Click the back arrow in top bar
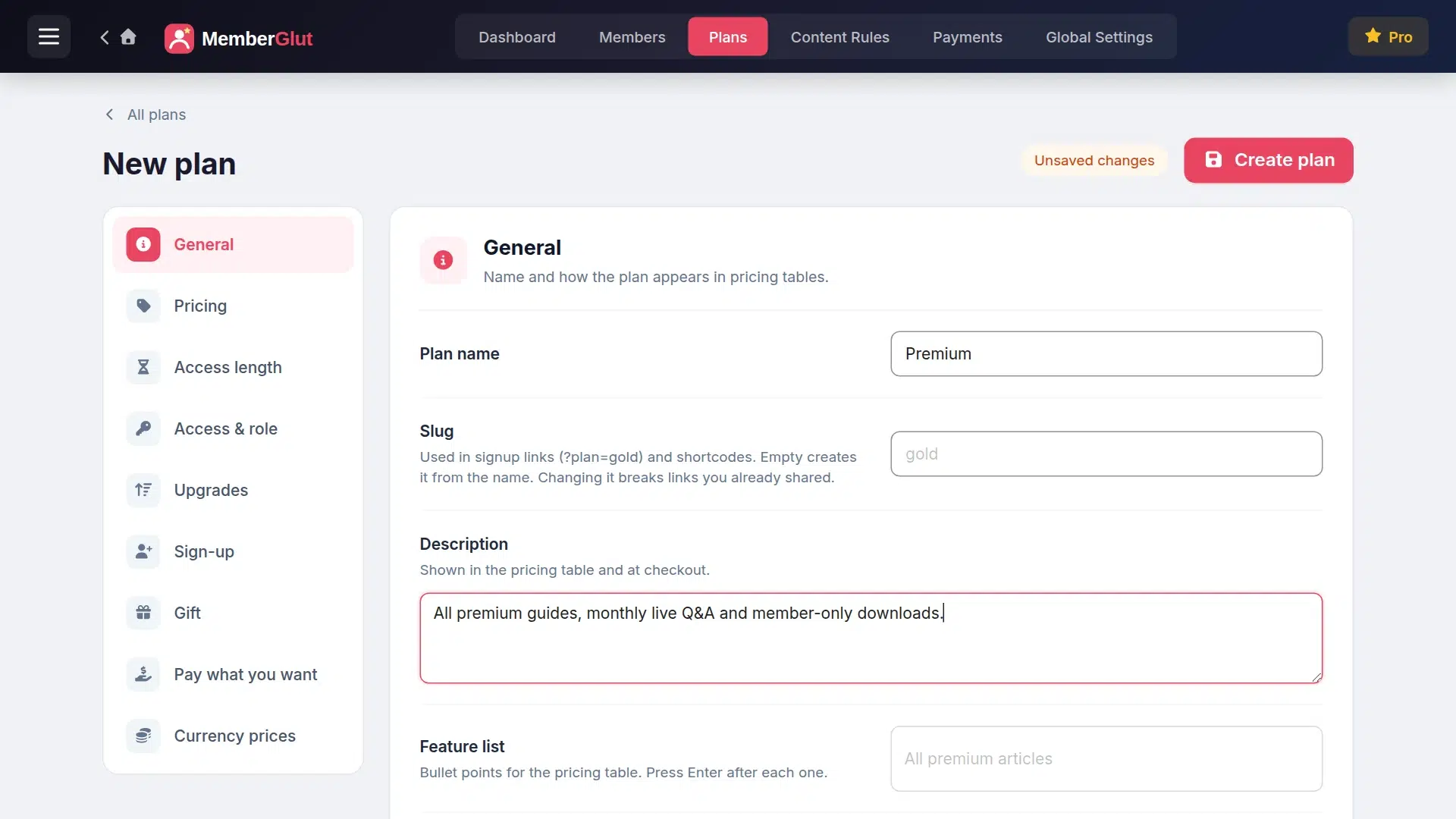 coord(105,37)
